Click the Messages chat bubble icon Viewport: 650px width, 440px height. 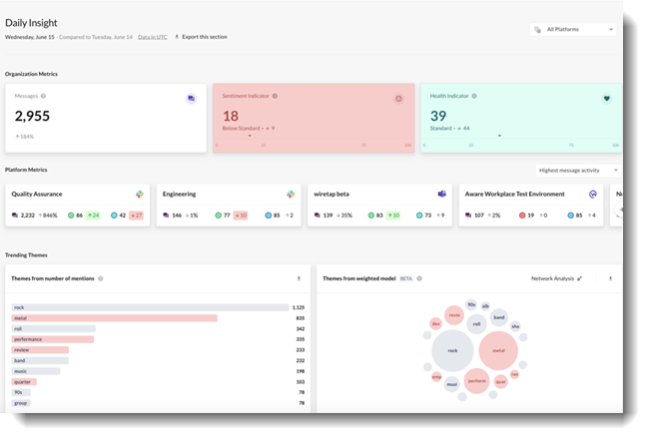(191, 98)
